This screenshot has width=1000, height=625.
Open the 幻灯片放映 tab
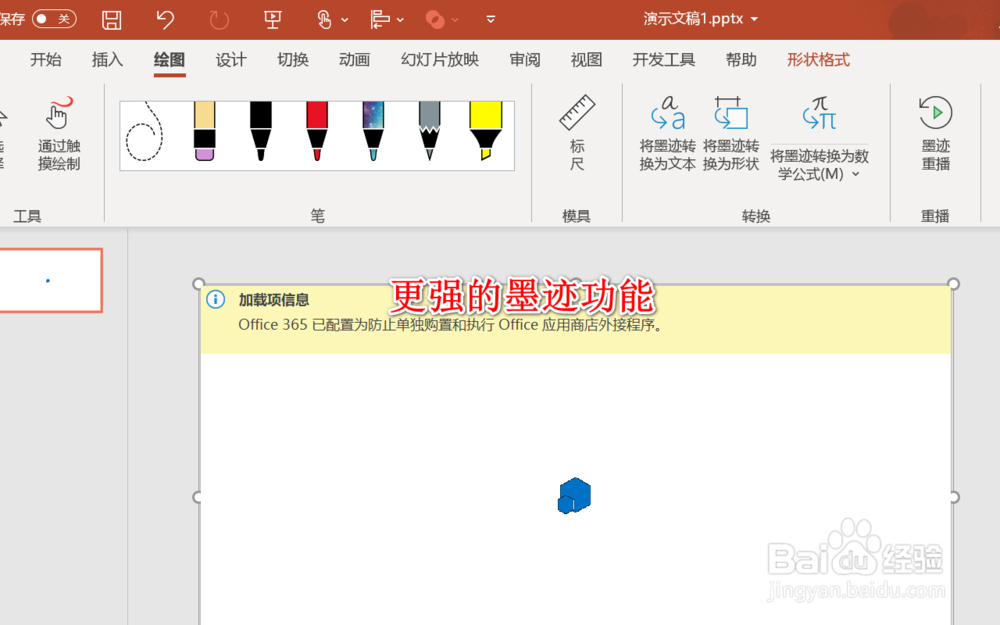click(439, 60)
